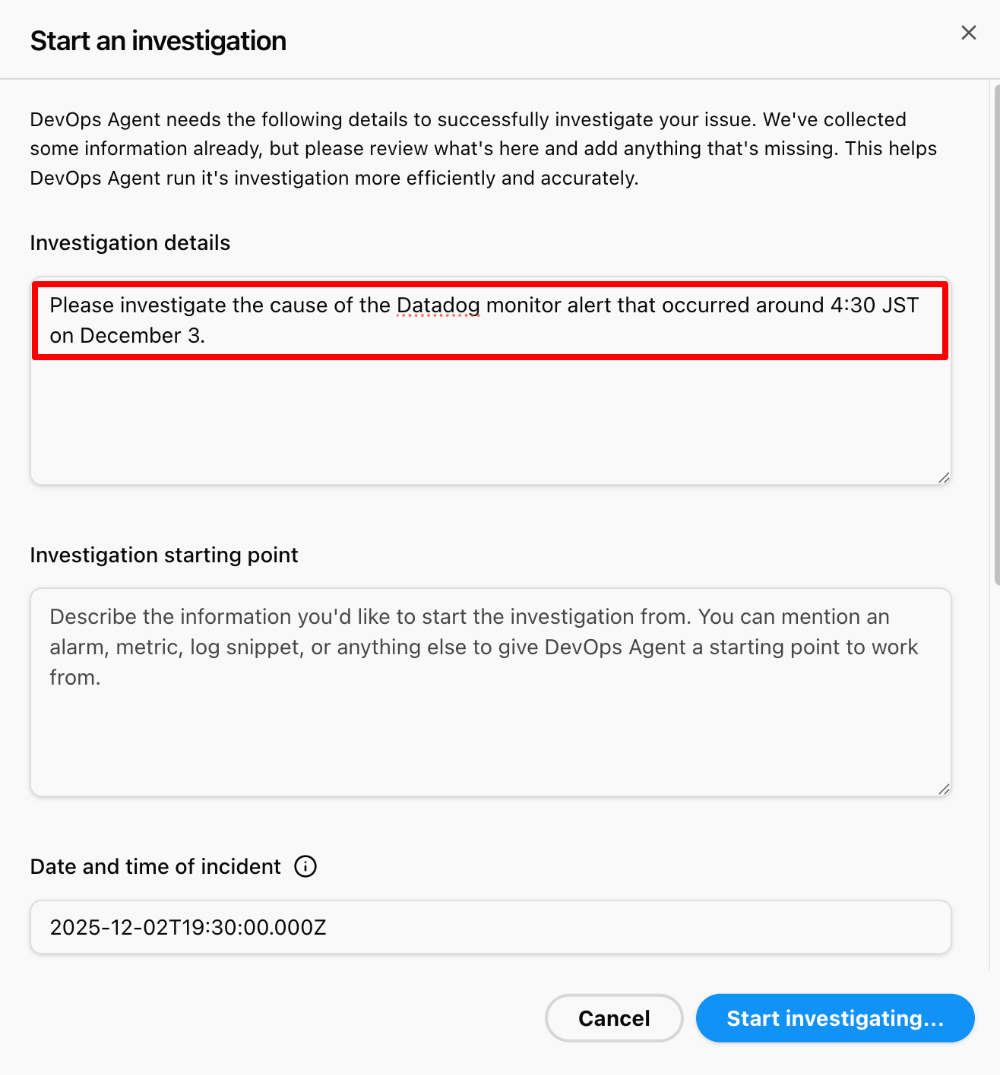Click the empty area below the investigation details text
Image resolution: width=1000 pixels, height=1075 pixels.
(x=490, y=420)
